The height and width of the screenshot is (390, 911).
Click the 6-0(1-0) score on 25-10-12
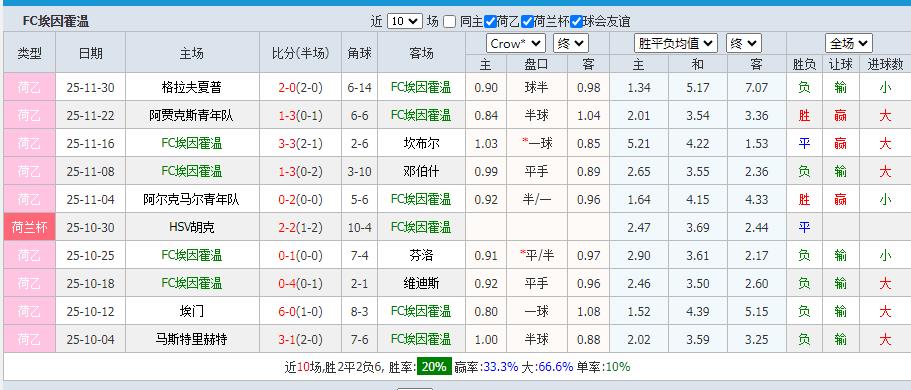[300, 311]
